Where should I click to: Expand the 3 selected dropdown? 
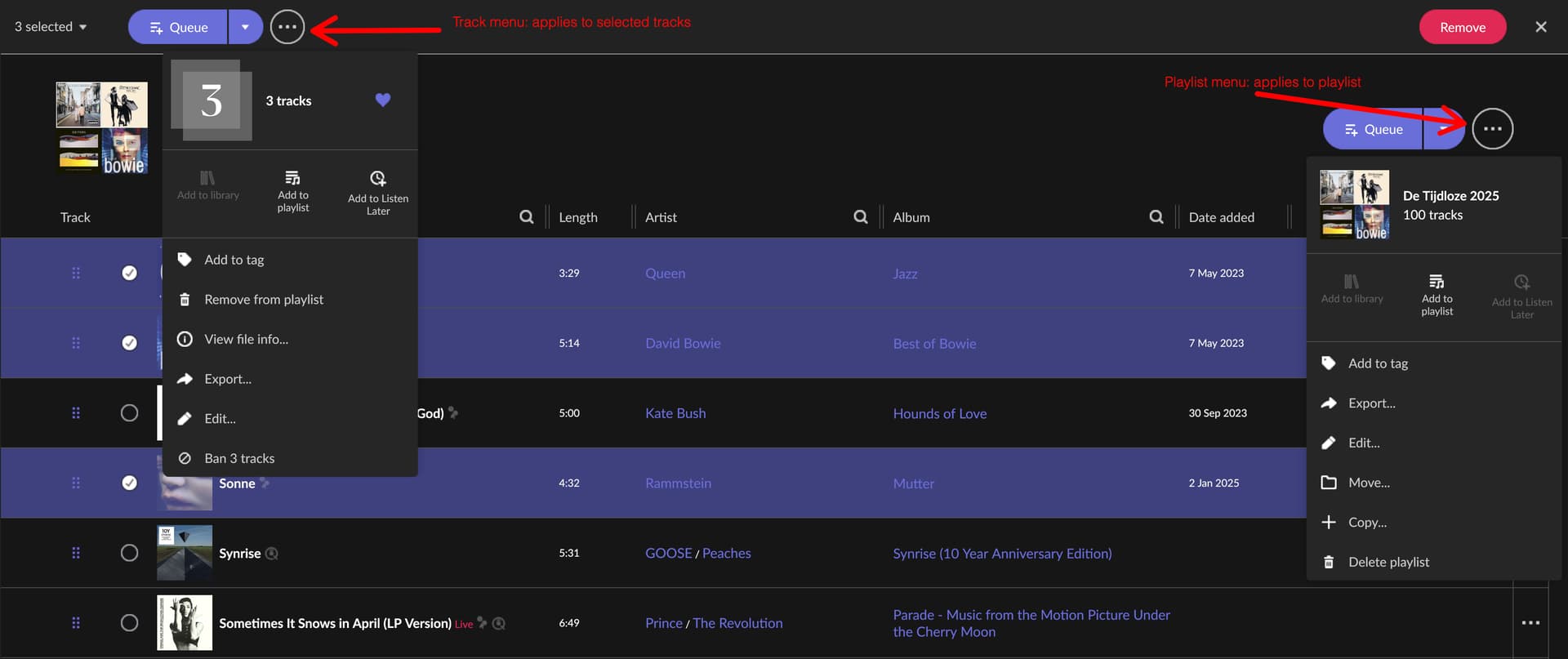[x=51, y=27]
